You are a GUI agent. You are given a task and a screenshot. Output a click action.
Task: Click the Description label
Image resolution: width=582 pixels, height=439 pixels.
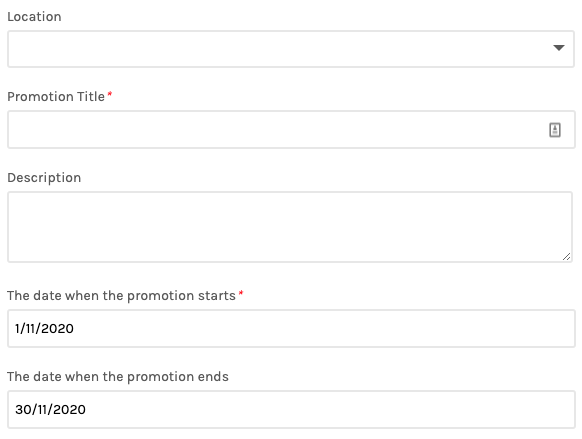[44, 178]
